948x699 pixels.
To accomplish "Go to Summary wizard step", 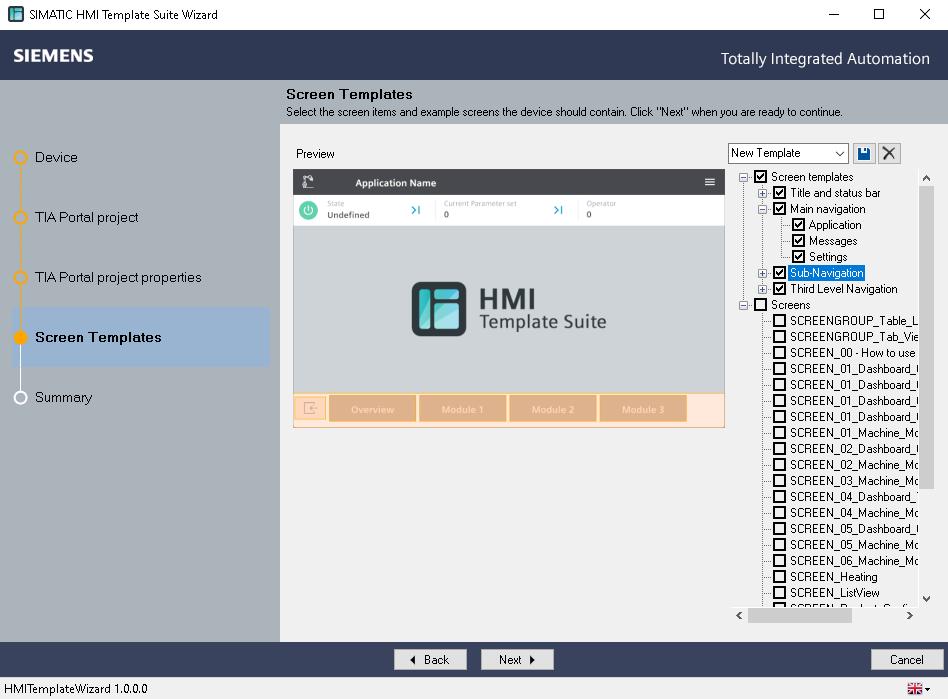I will coord(63,397).
